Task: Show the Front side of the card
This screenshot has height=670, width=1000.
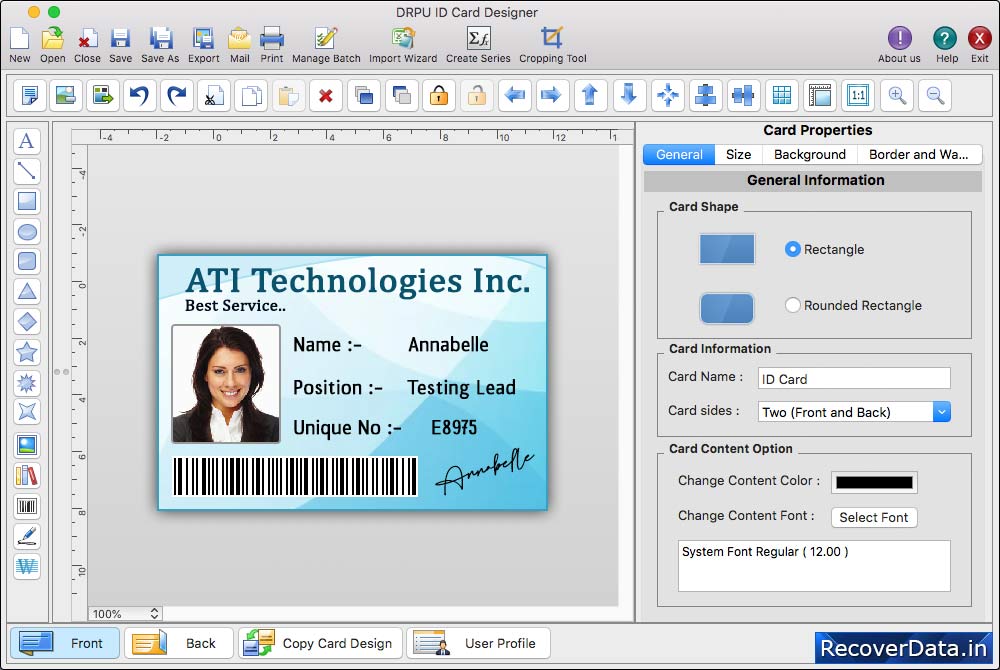Action: (x=65, y=643)
